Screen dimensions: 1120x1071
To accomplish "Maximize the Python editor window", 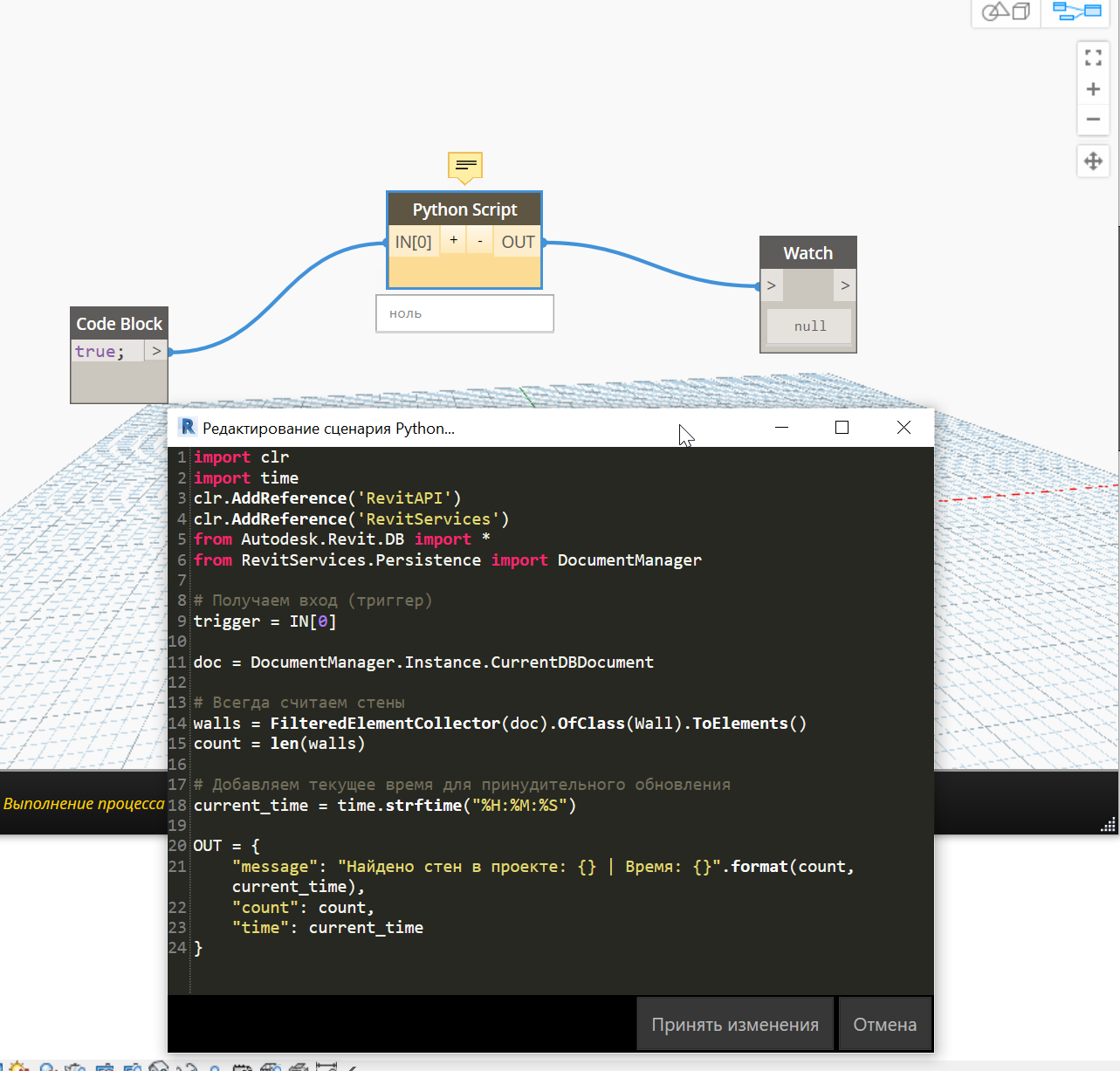I will coord(842,427).
